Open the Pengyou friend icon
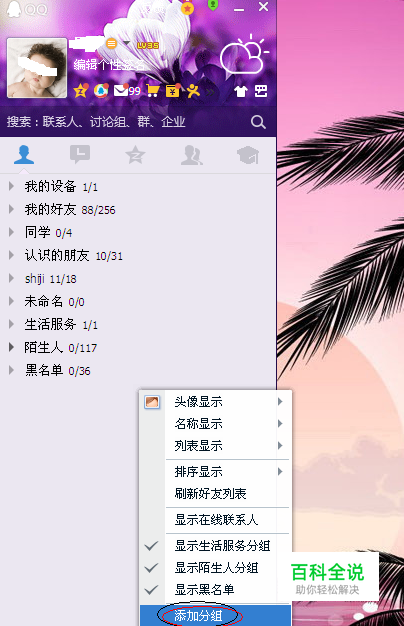 point(193,91)
